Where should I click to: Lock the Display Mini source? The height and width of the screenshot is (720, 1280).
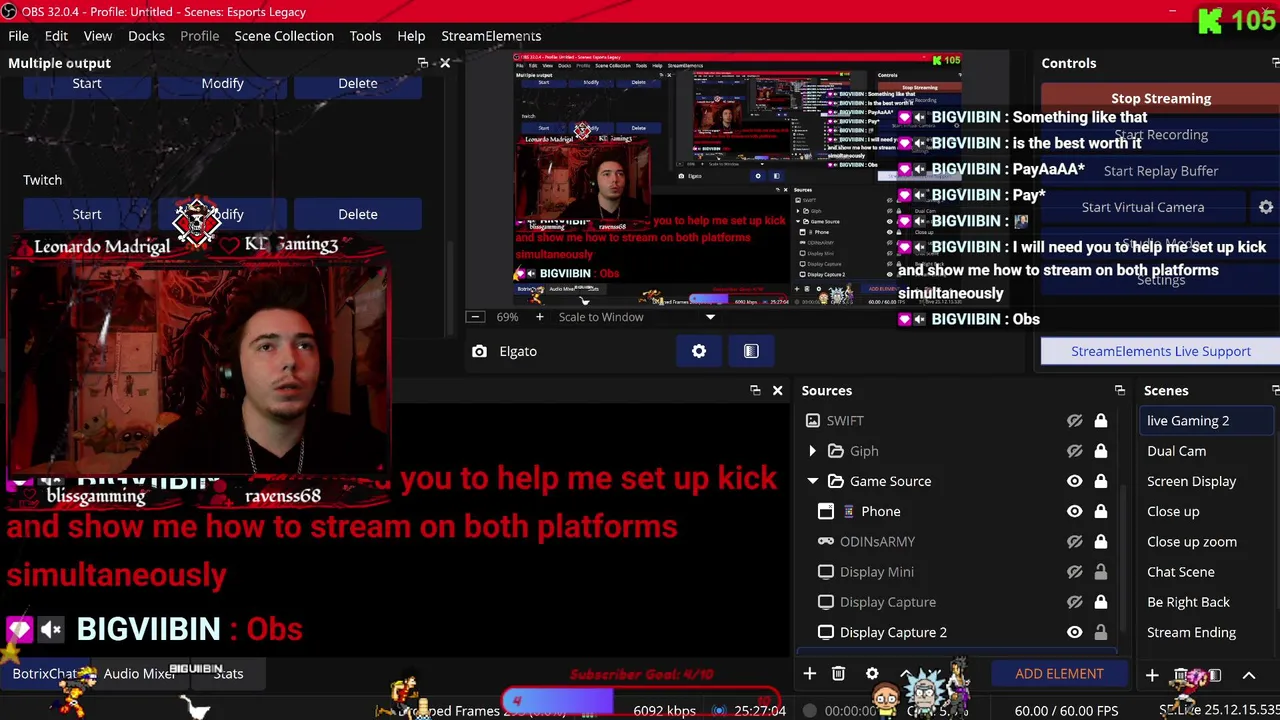click(x=1101, y=572)
